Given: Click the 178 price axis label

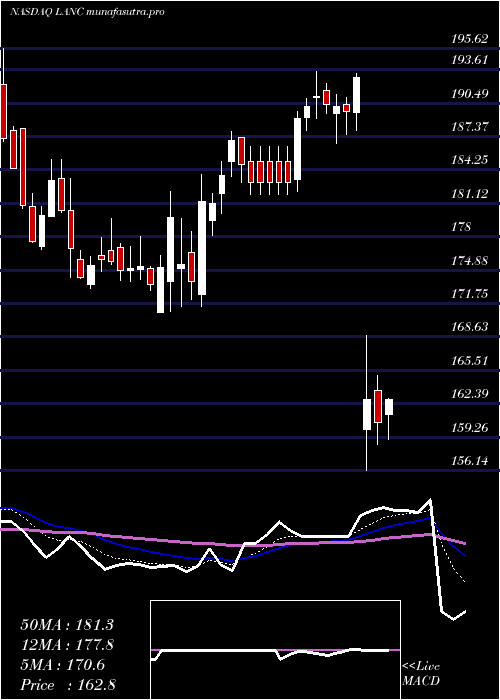Looking at the screenshot, I should tap(461, 227).
